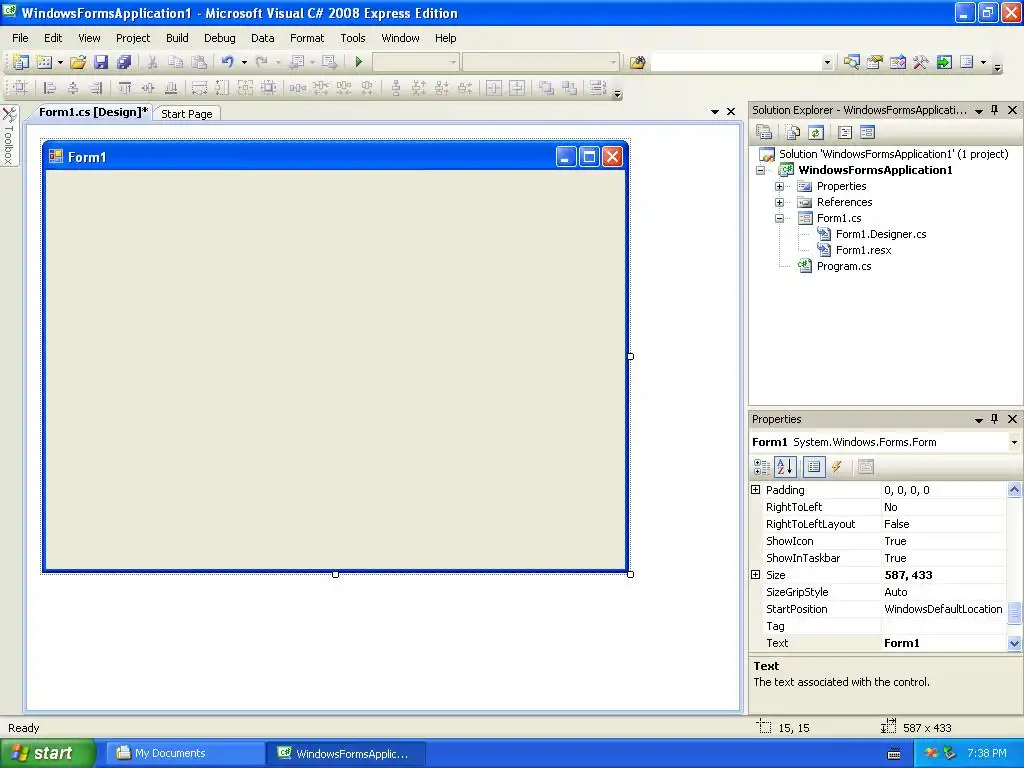Image resolution: width=1024 pixels, height=768 pixels.
Task: Toggle the Properties list view button
Action: [814, 466]
